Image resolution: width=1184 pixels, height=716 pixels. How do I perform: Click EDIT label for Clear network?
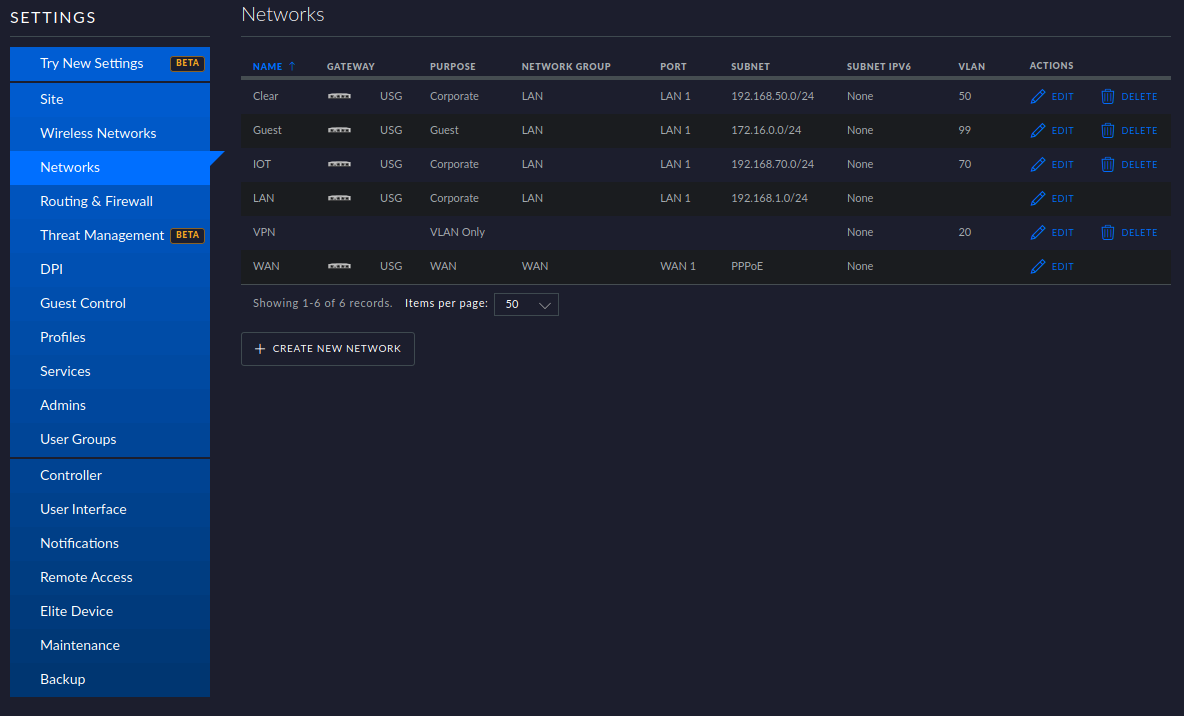[x=1062, y=97]
